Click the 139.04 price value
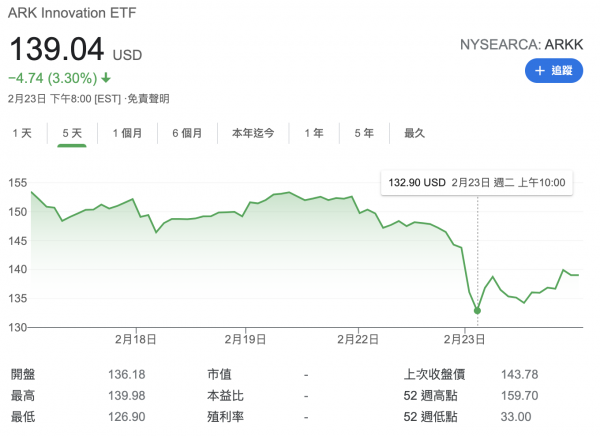 [x=56, y=49]
